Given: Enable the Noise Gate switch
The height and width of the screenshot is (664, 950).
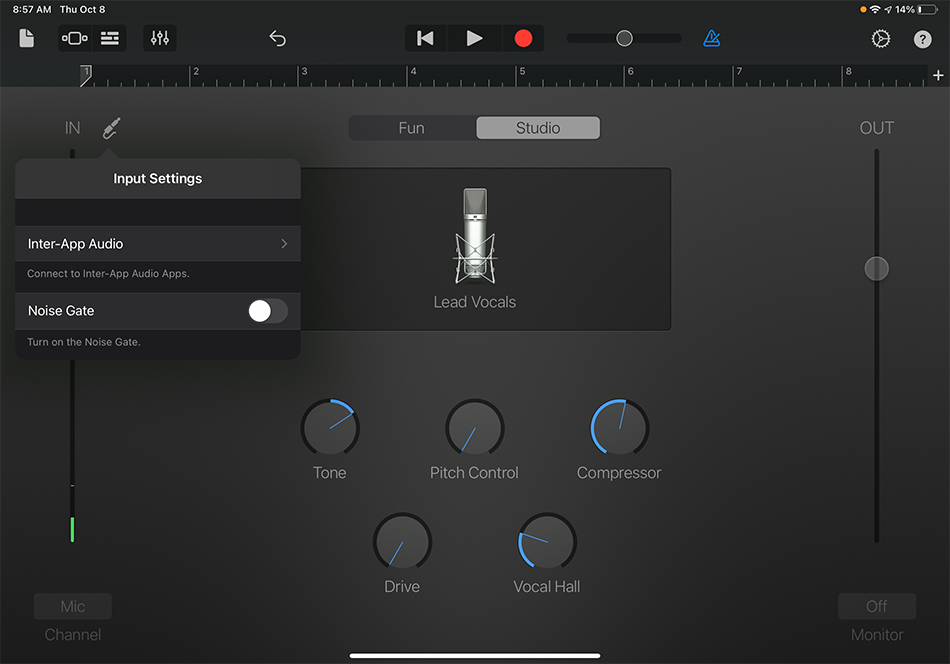Looking at the screenshot, I should click(x=267, y=311).
